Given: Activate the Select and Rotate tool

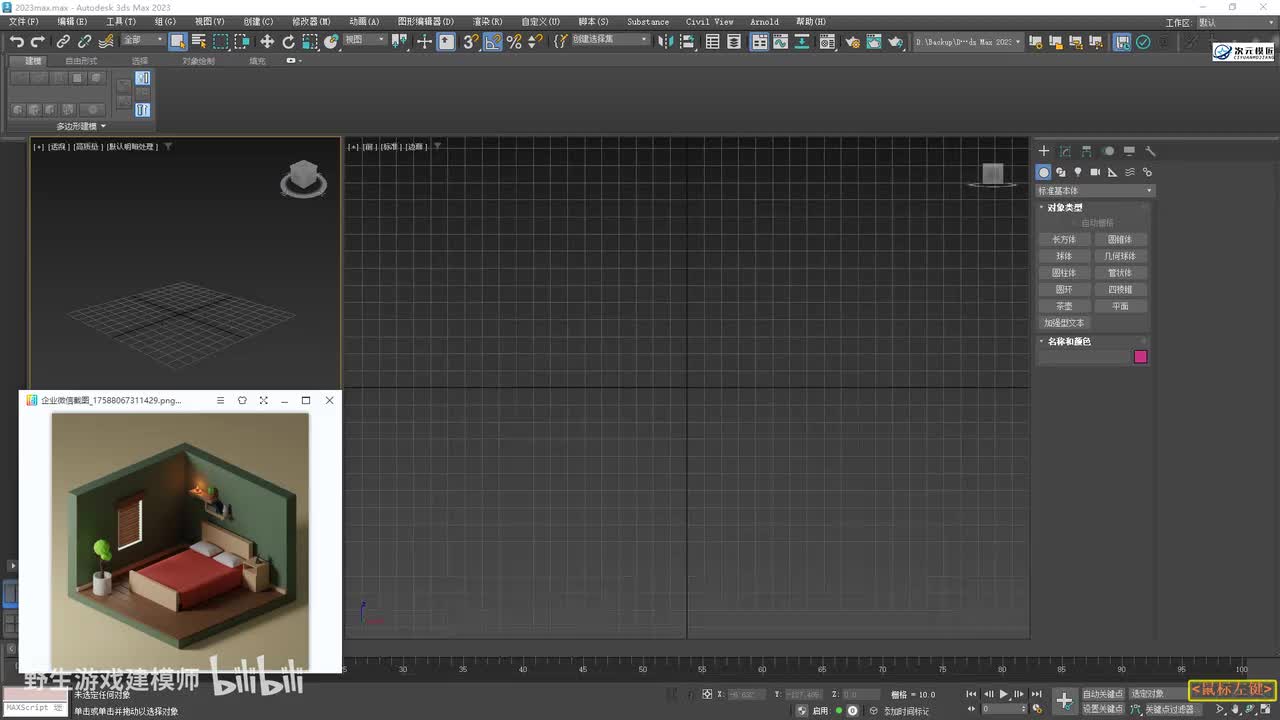Looking at the screenshot, I should 288,41.
